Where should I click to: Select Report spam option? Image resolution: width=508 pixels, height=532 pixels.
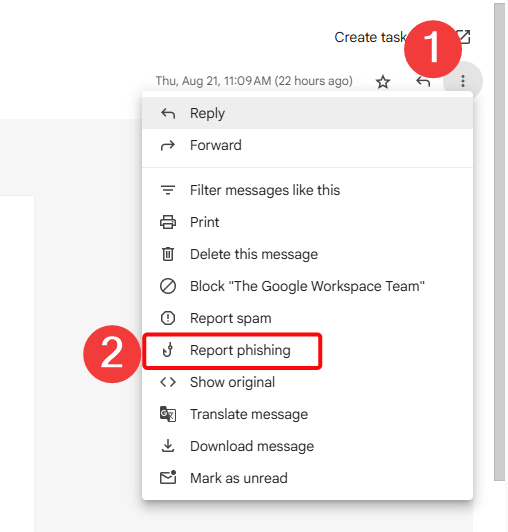[307, 318]
